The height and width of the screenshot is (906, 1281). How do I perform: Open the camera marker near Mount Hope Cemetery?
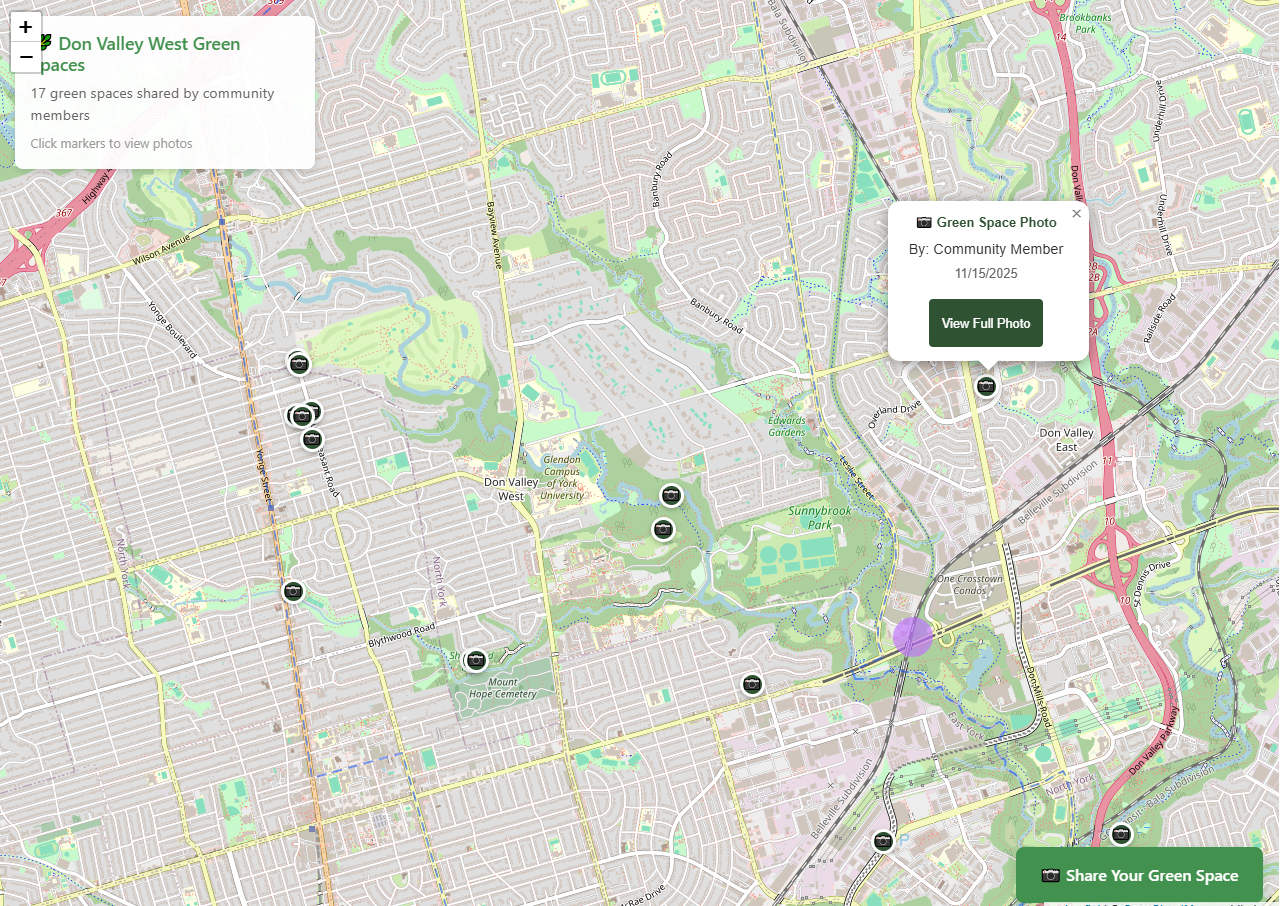coord(474,659)
